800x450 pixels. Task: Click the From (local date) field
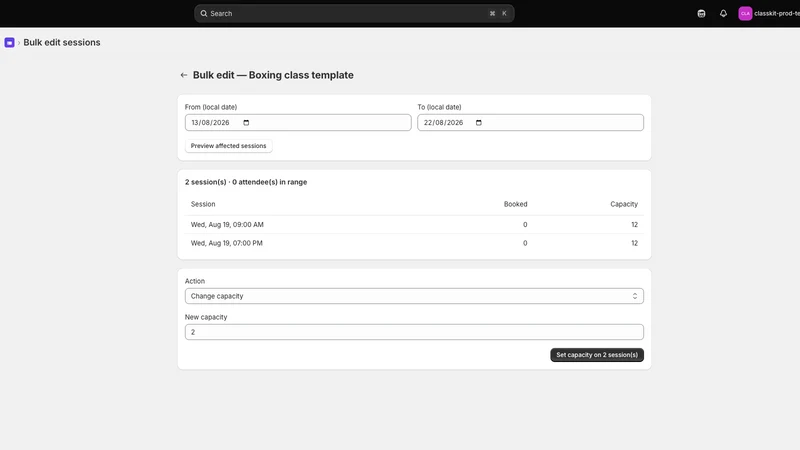(298, 122)
